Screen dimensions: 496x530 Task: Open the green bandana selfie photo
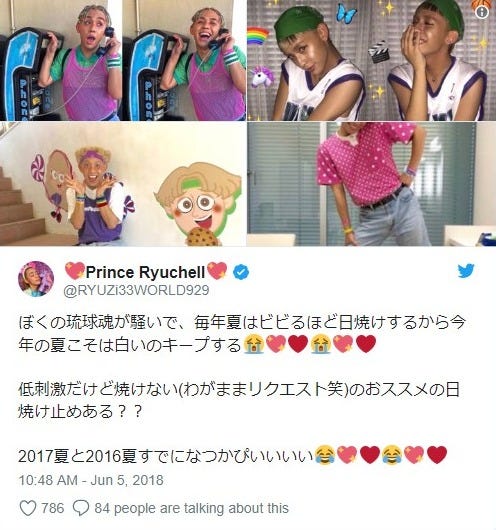pos(372,60)
